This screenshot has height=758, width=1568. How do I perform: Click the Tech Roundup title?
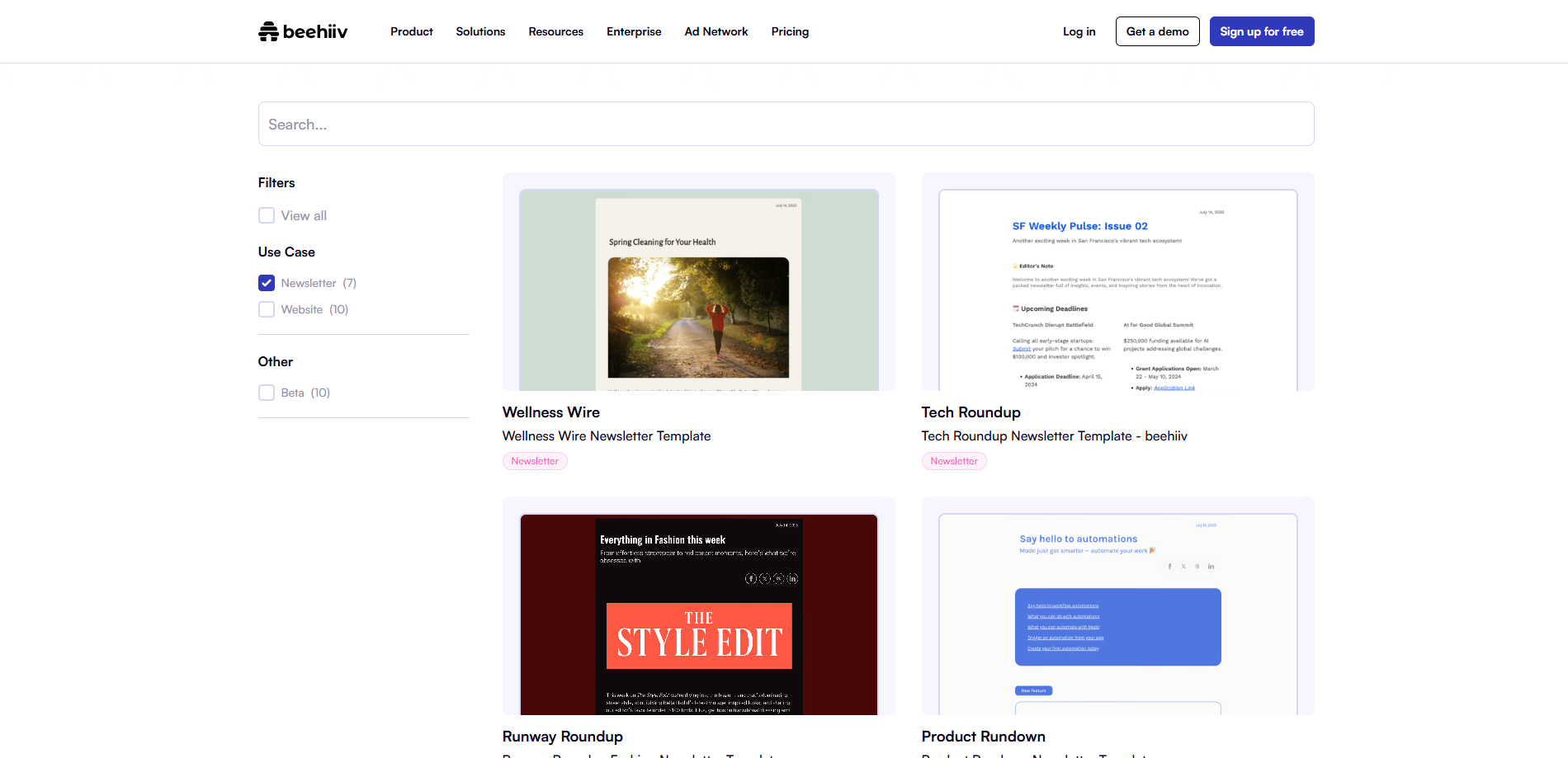coord(971,412)
